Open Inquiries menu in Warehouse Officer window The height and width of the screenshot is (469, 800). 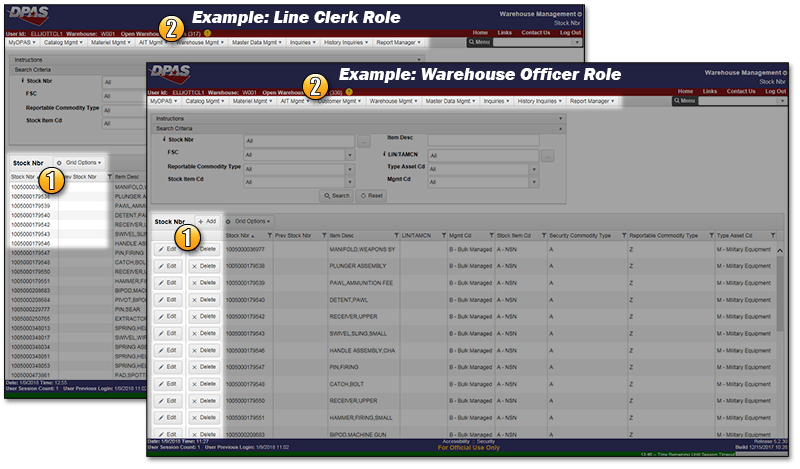[496, 102]
